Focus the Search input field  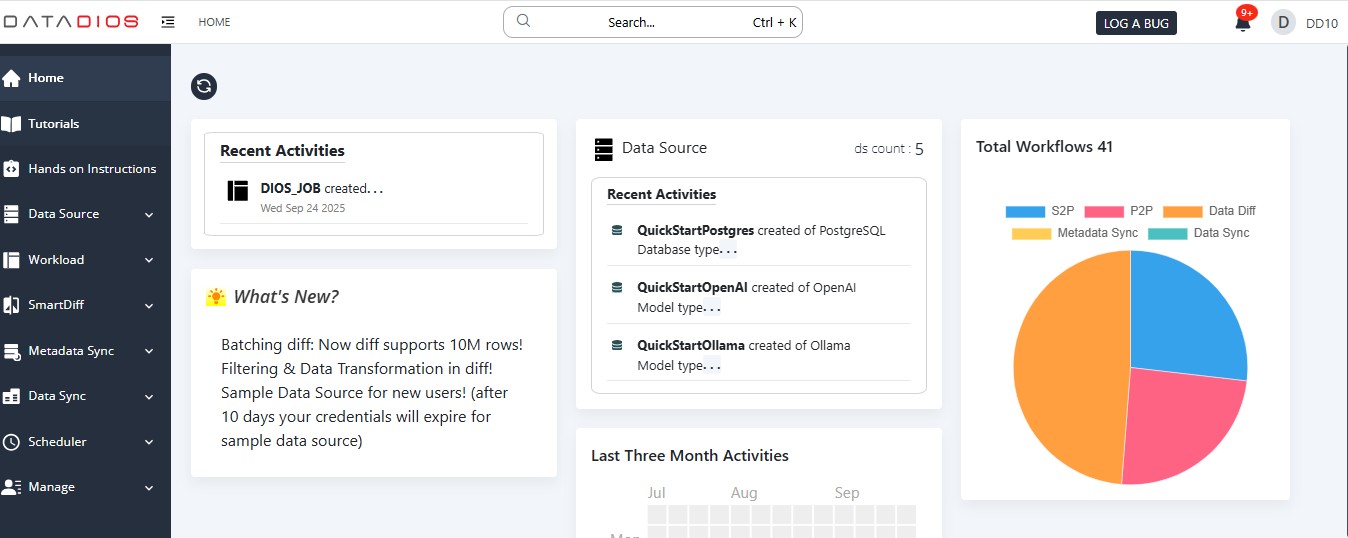click(653, 22)
